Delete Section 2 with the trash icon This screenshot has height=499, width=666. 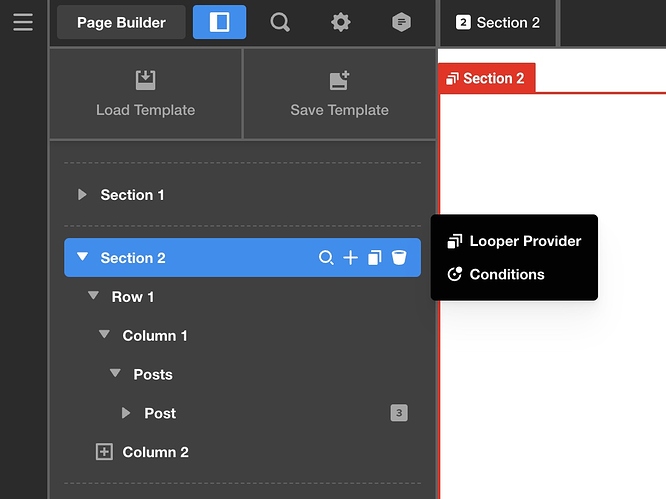coord(399,258)
